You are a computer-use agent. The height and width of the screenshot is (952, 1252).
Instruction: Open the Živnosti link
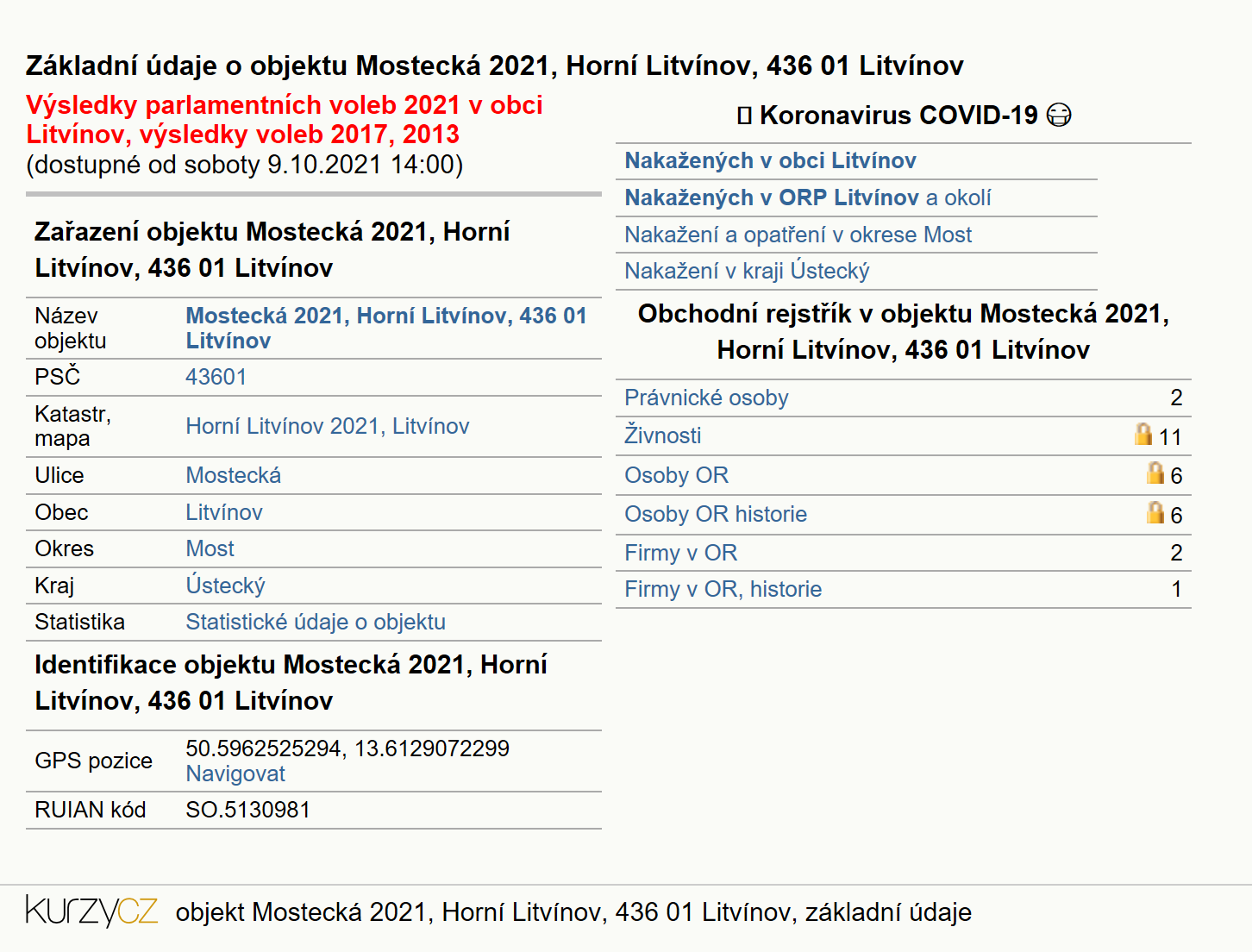[662, 435]
